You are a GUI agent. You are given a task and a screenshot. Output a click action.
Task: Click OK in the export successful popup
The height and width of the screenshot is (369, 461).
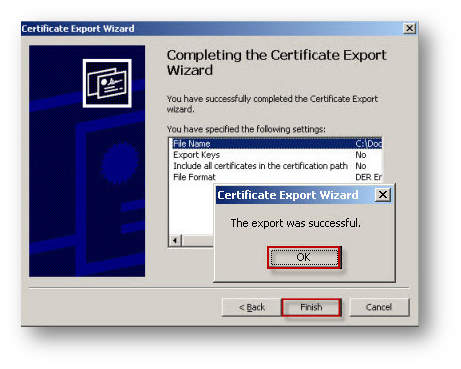[304, 257]
